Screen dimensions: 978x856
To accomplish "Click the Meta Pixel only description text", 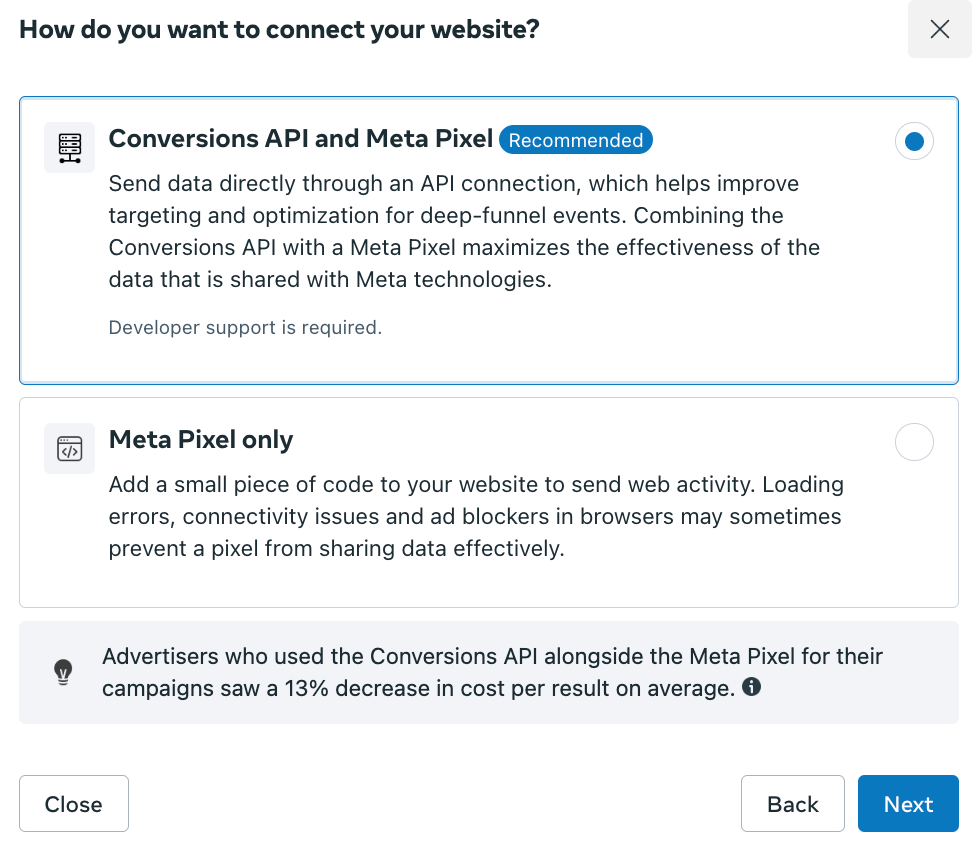I will (x=476, y=517).
